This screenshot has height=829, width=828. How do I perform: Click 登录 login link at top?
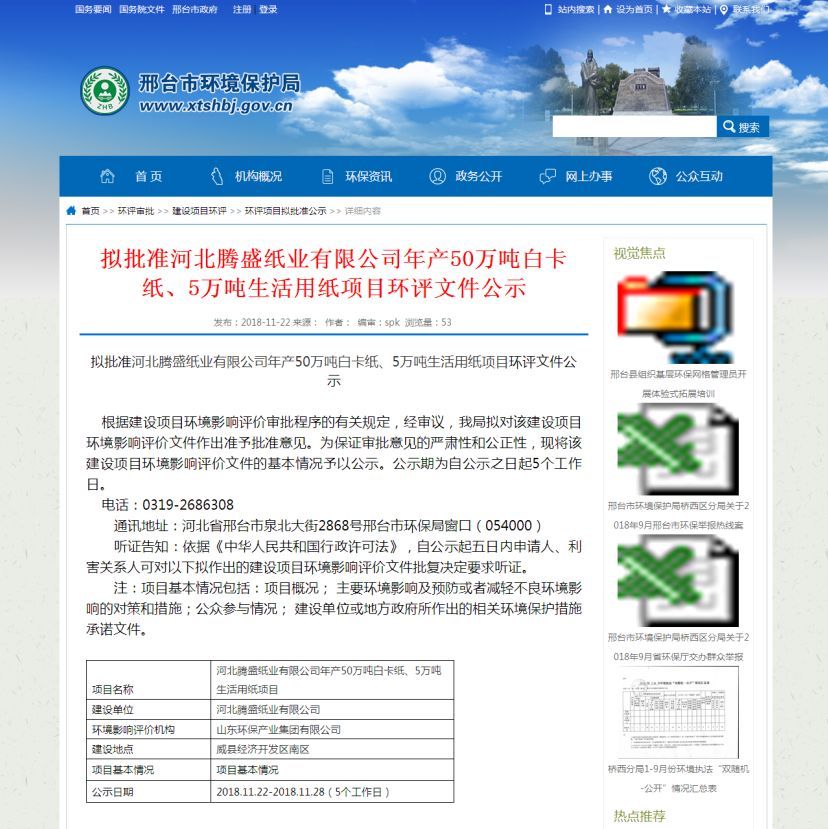point(268,9)
